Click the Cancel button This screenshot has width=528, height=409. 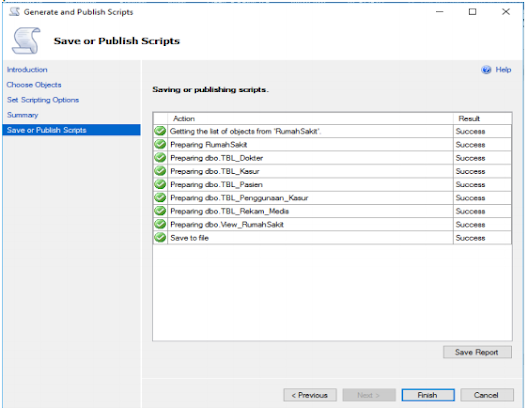point(487,395)
